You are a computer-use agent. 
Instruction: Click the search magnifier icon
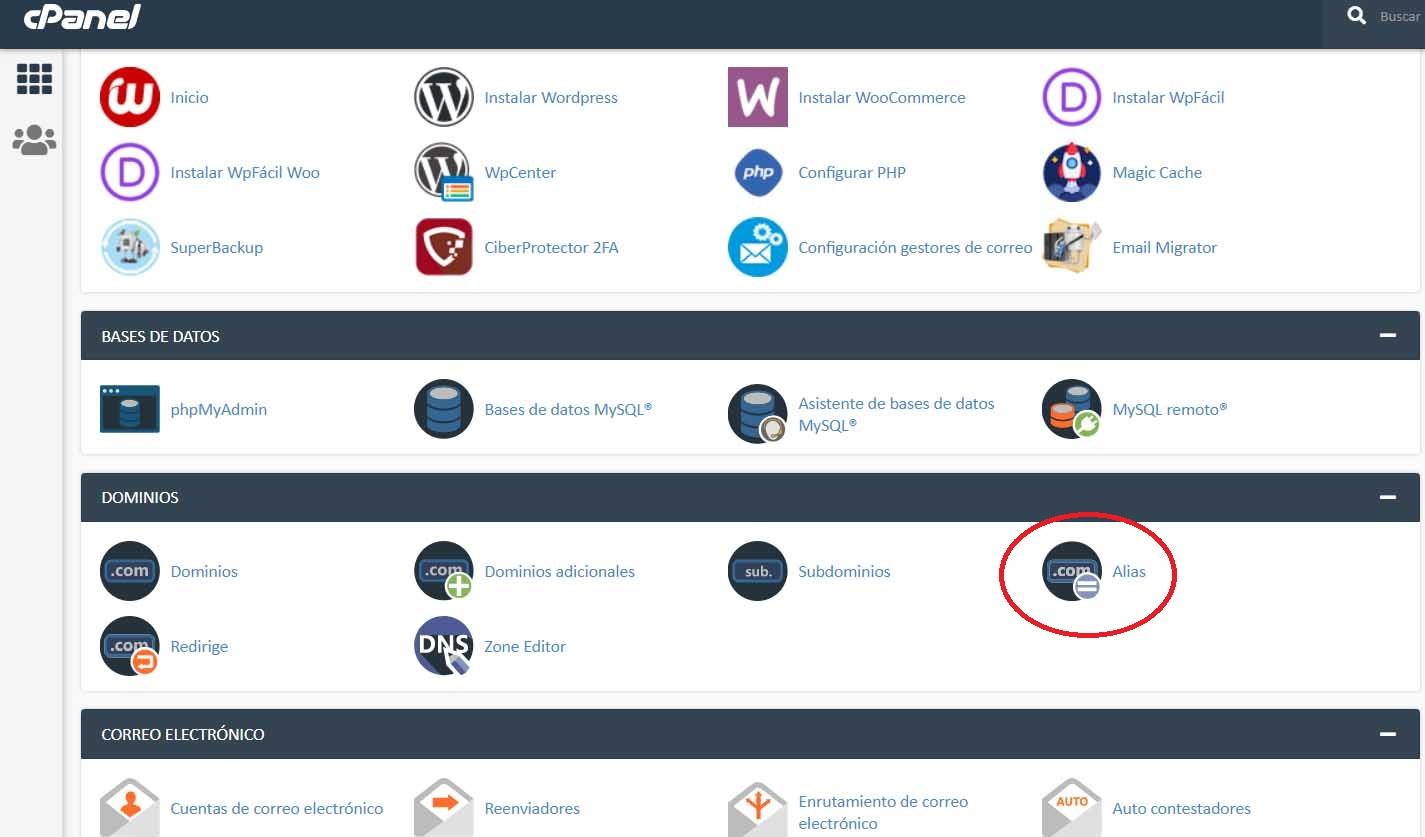1357,16
